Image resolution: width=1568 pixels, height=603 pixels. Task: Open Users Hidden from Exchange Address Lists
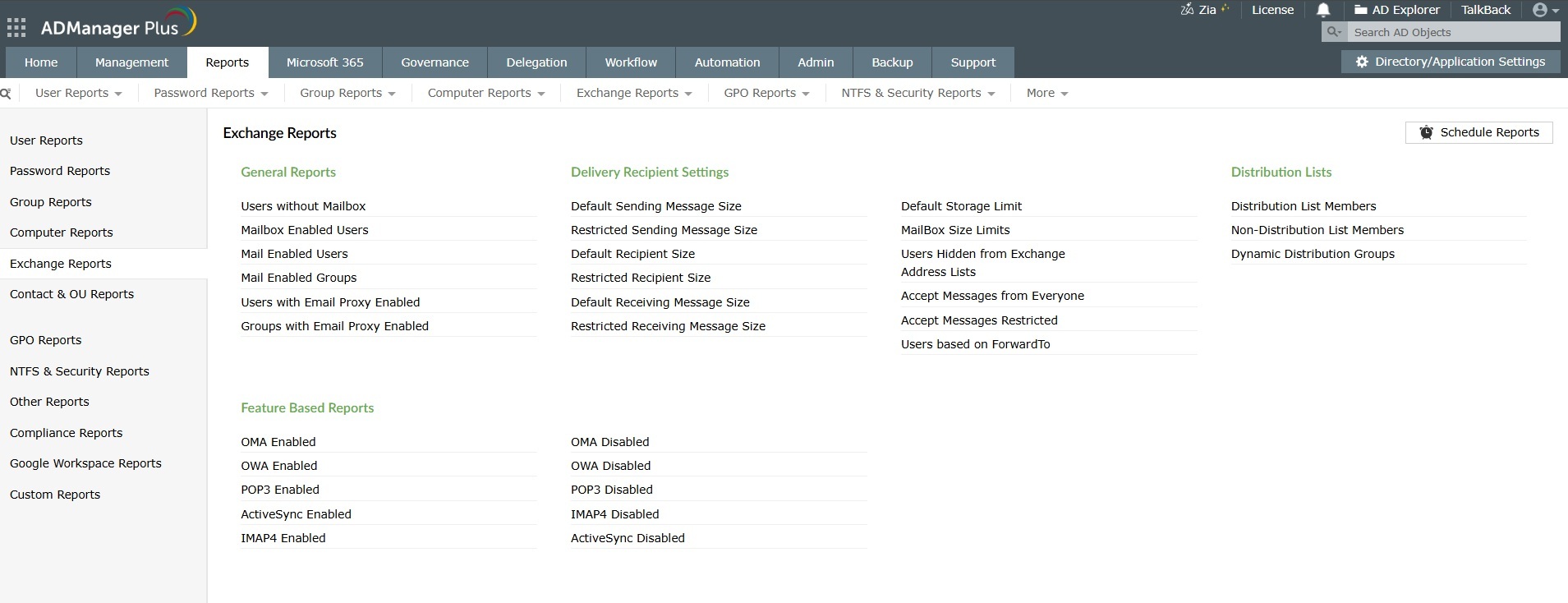(x=983, y=263)
